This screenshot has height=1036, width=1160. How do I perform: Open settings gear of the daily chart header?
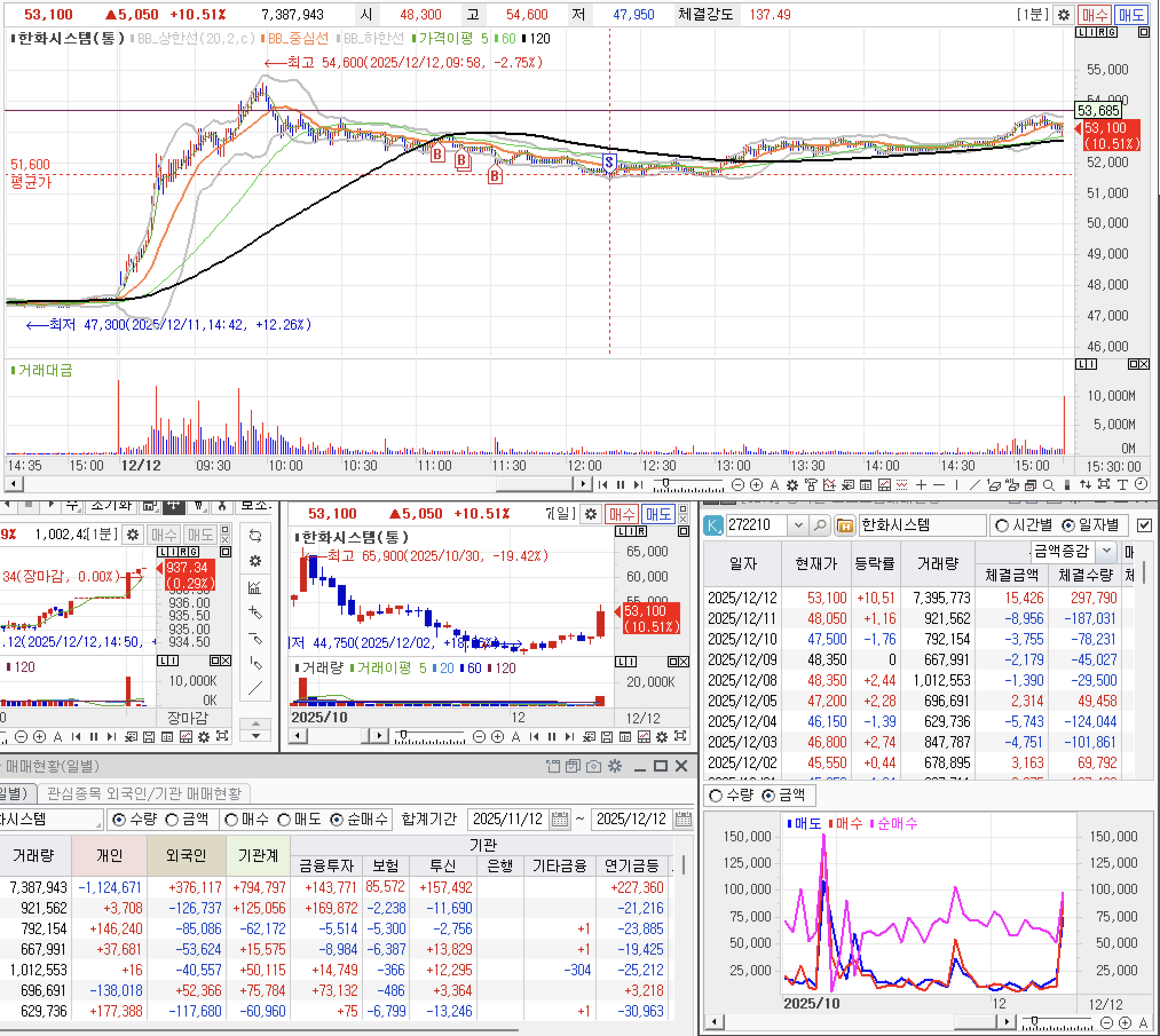(x=591, y=514)
